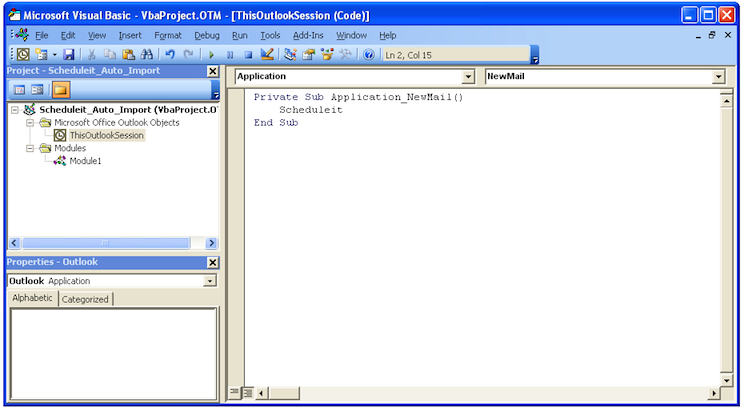Undo the last action via toolbar arrow

(x=170, y=55)
